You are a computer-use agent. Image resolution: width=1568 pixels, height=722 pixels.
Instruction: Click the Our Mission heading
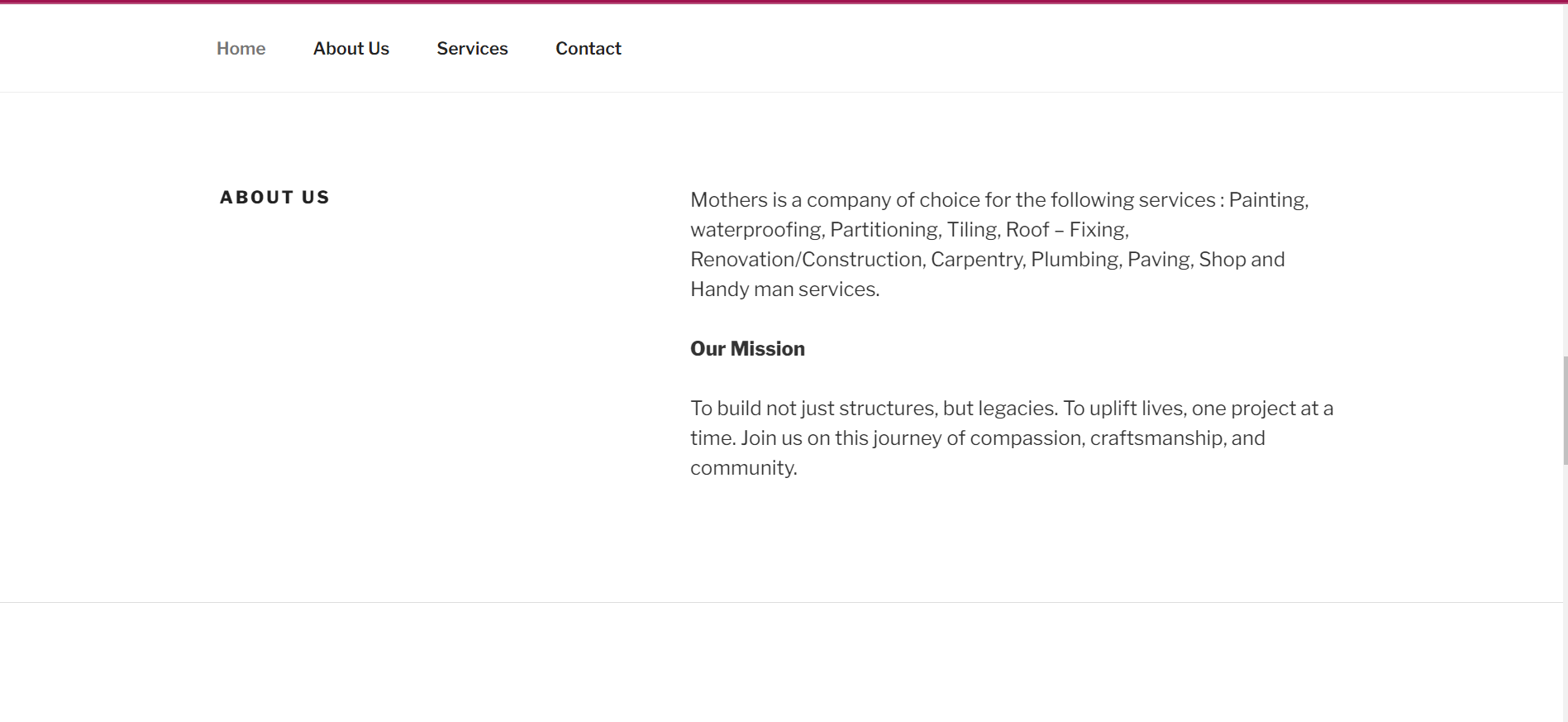click(x=747, y=349)
